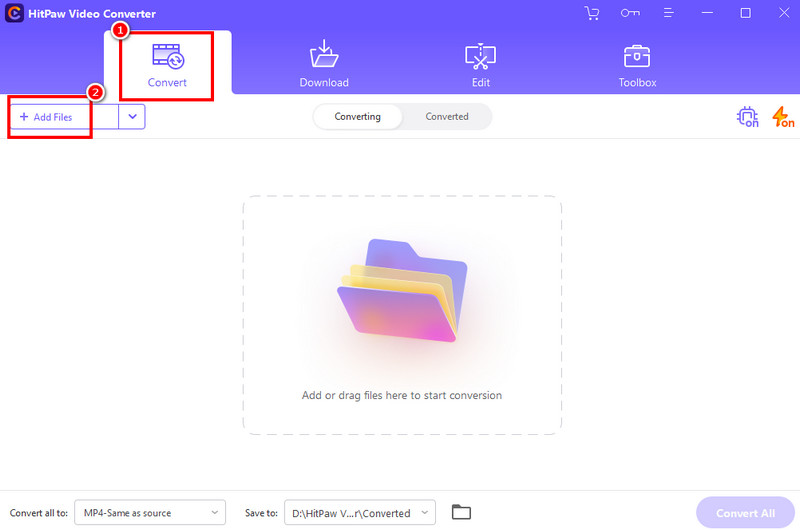Image resolution: width=800 pixels, height=530 pixels.
Task: Switch to the Converted view
Action: [x=447, y=117]
